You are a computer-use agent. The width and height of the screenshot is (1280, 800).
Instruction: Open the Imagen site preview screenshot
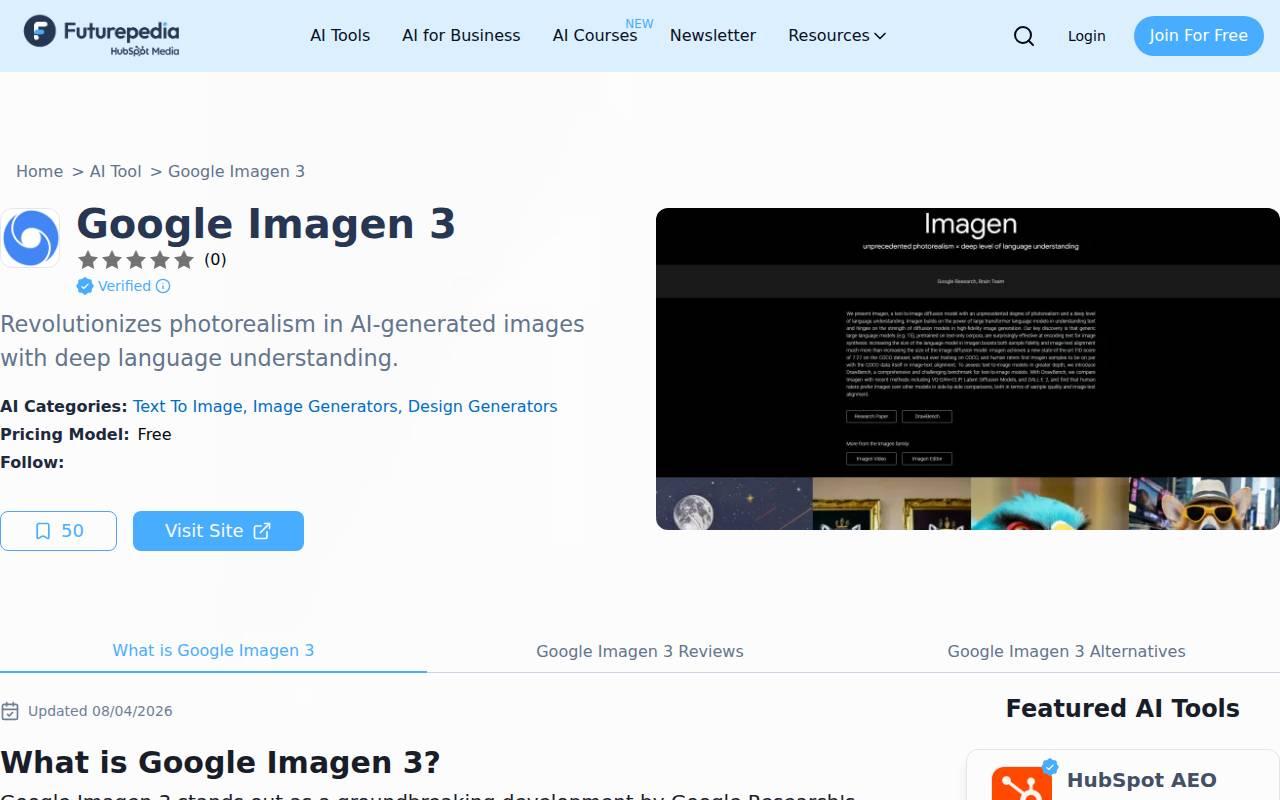[x=968, y=369]
